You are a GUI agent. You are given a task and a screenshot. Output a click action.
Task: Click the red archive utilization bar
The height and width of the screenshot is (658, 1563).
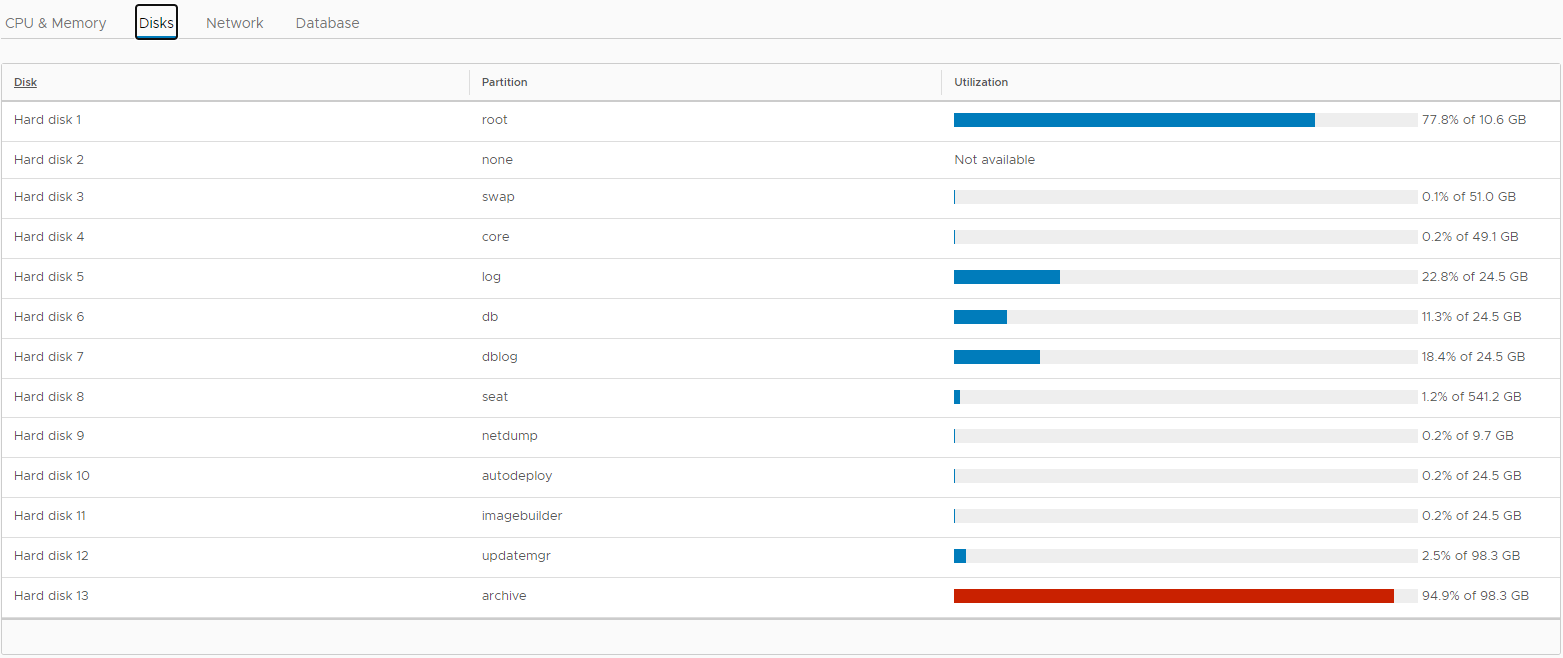1170,595
